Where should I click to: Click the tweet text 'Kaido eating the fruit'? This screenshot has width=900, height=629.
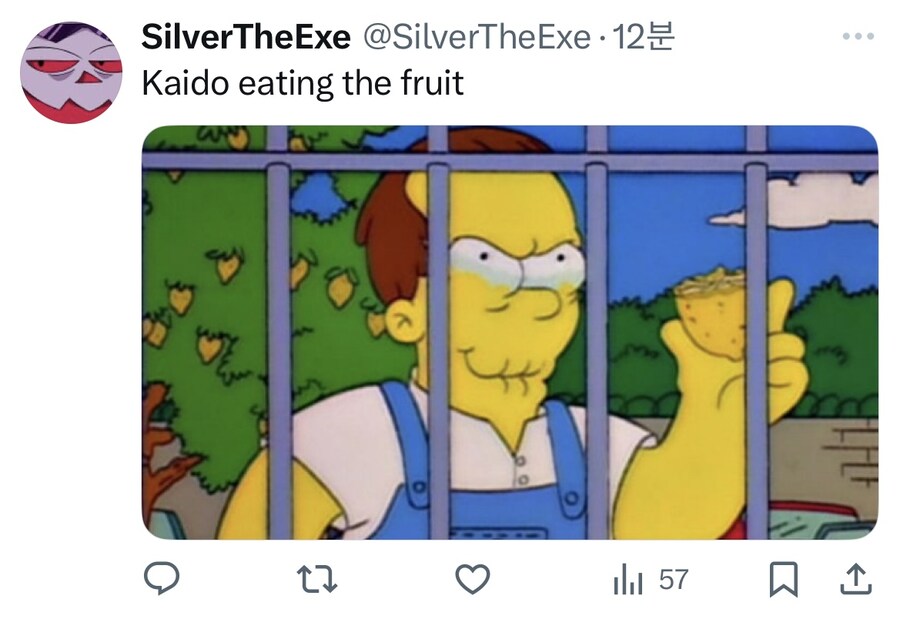tap(302, 84)
